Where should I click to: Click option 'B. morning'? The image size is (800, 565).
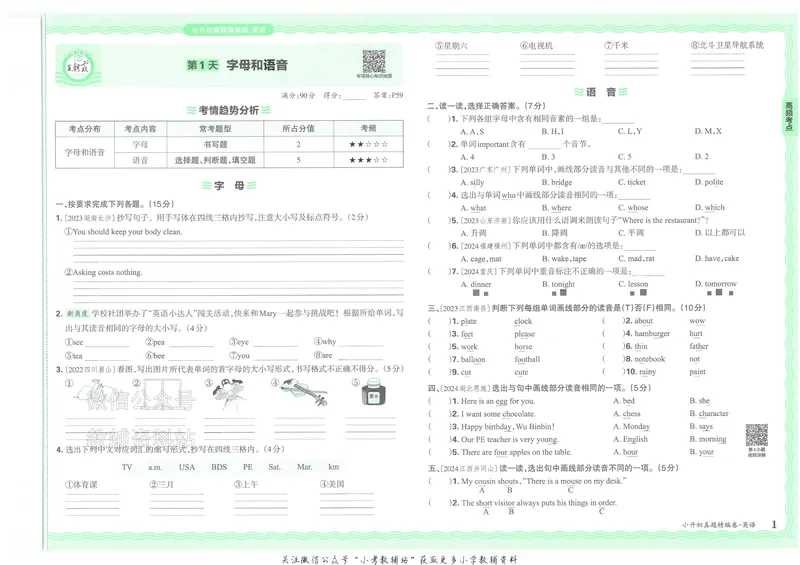point(707,439)
